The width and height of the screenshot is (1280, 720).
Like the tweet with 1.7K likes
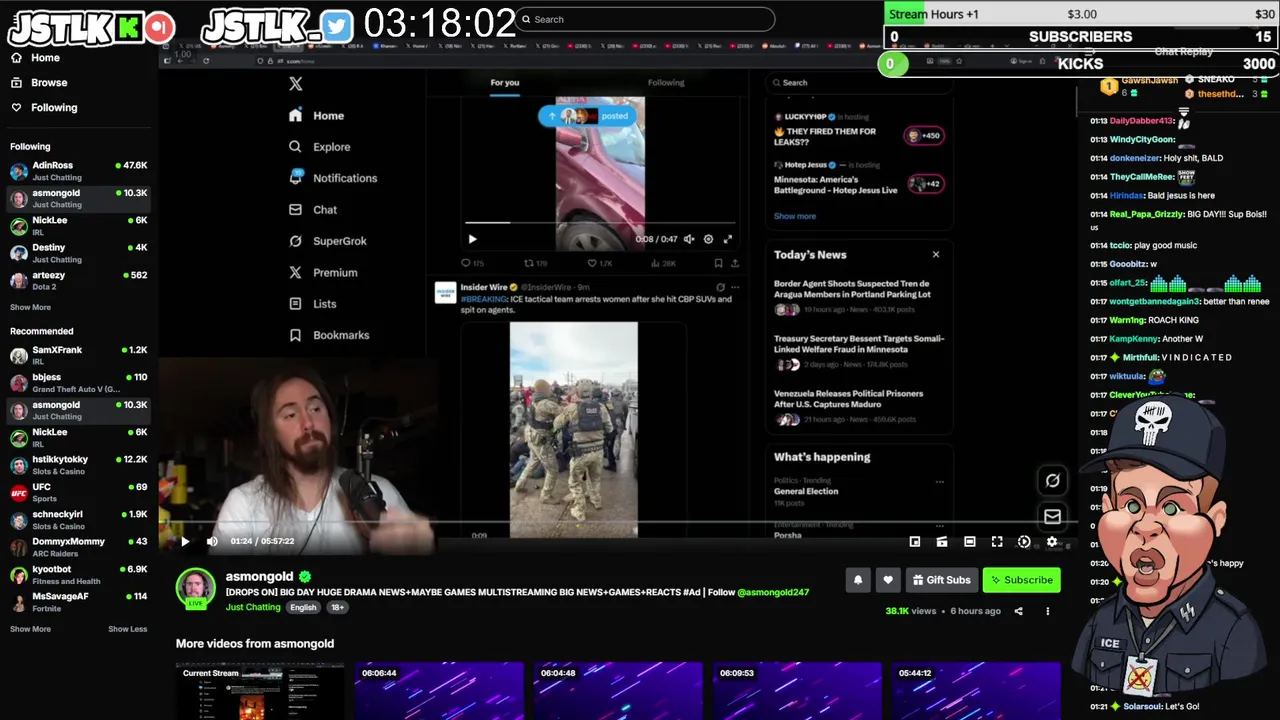(x=598, y=264)
